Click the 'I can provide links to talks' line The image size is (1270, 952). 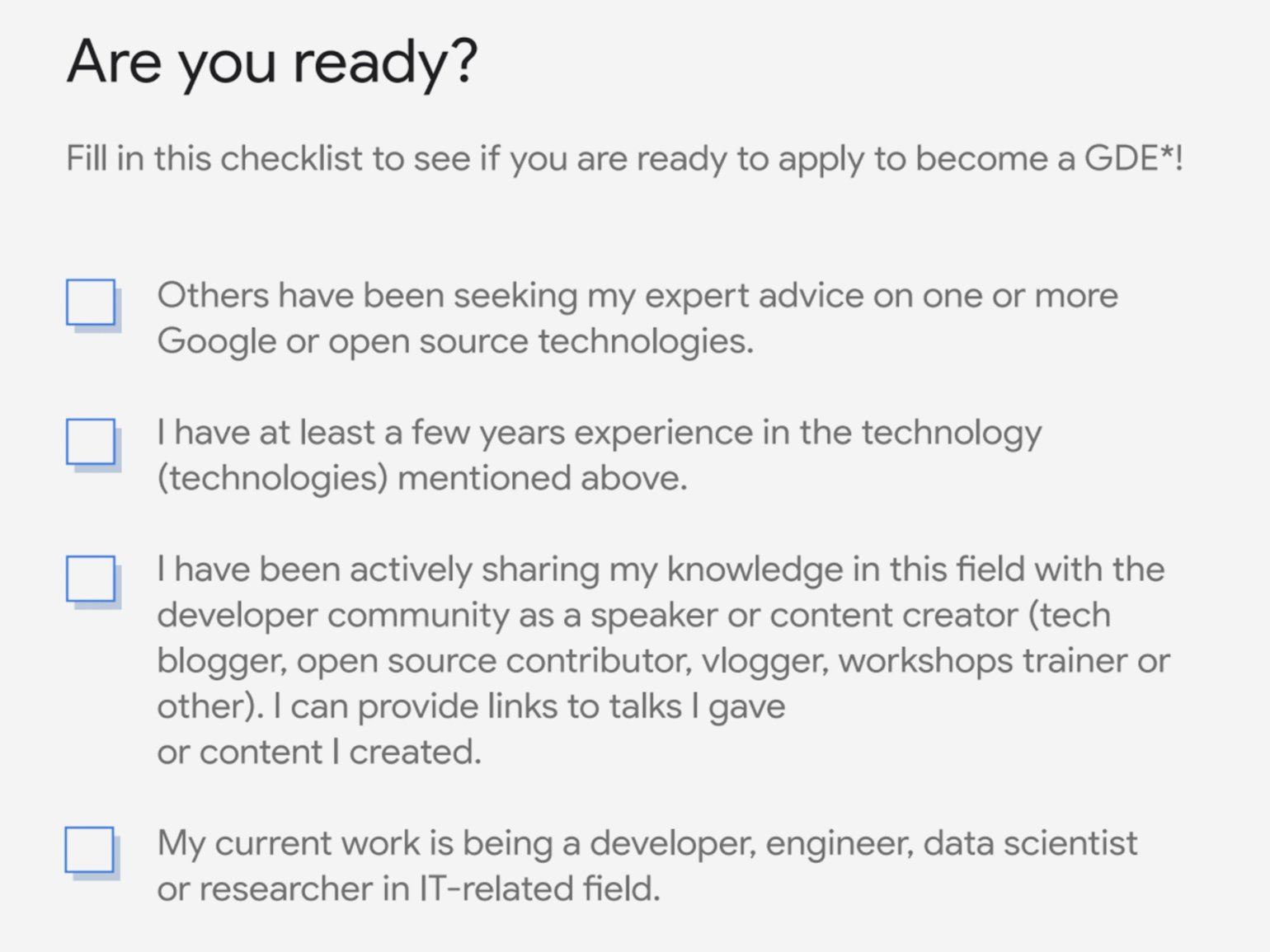[x=528, y=706]
